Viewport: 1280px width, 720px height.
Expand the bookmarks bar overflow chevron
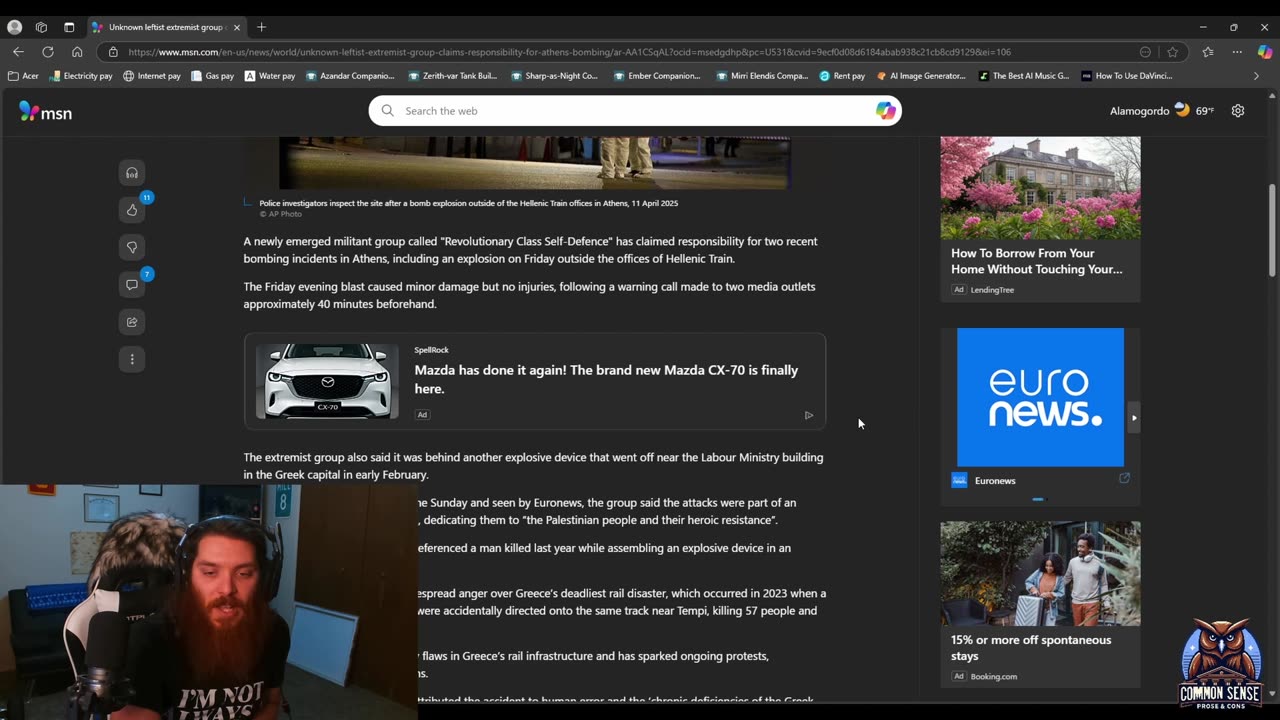(x=1257, y=76)
